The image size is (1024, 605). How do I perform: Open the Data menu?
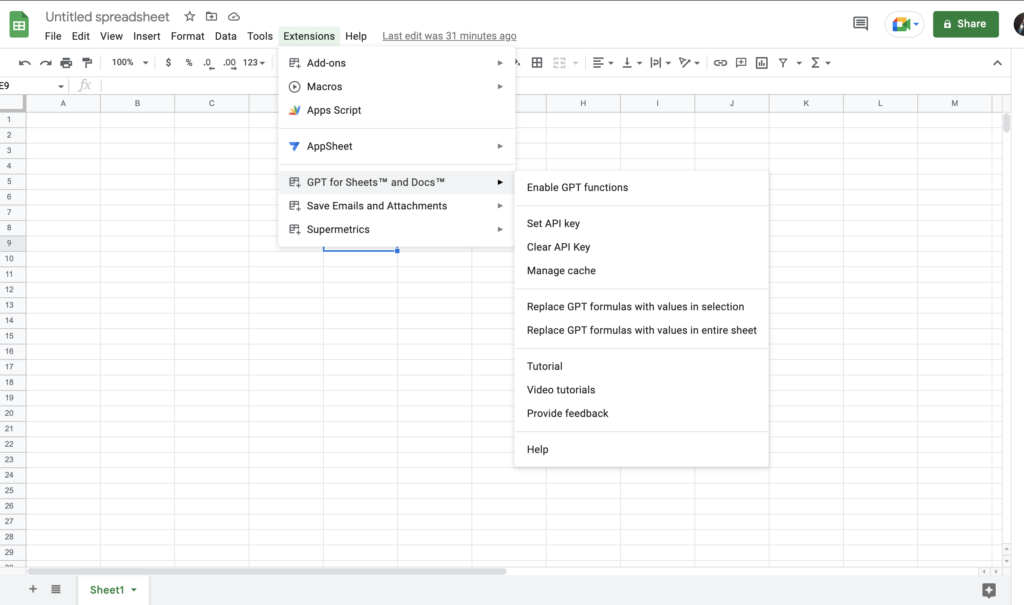pos(225,36)
